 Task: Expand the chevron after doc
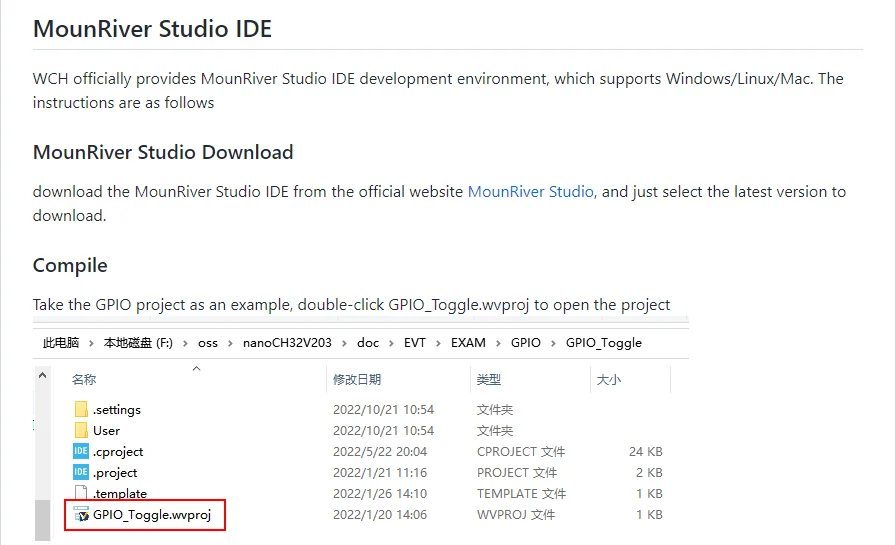391,343
